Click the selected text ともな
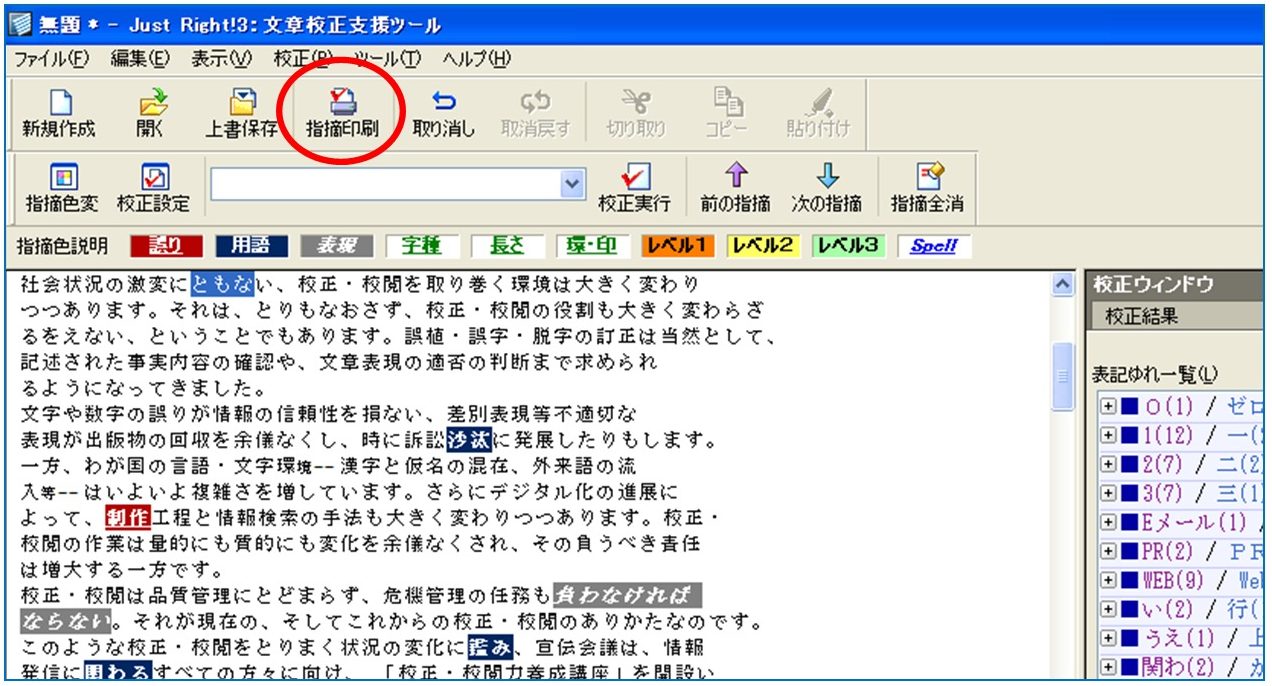 [x=221, y=284]
